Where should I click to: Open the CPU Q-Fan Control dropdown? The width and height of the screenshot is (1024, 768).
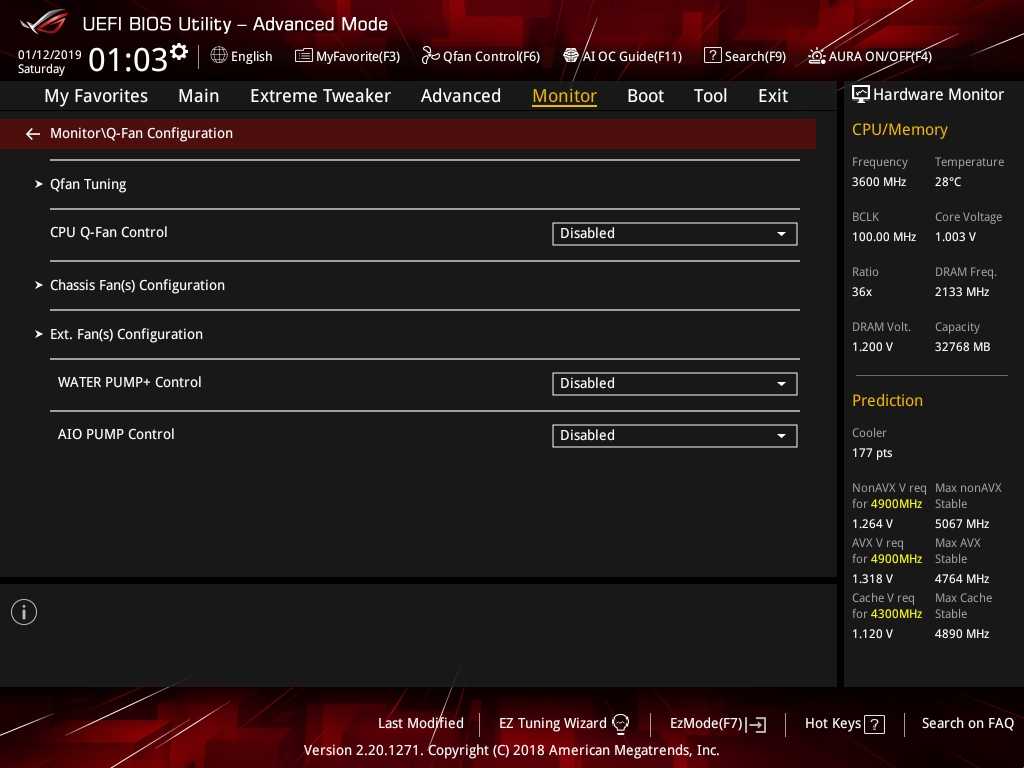click(674, 234)
